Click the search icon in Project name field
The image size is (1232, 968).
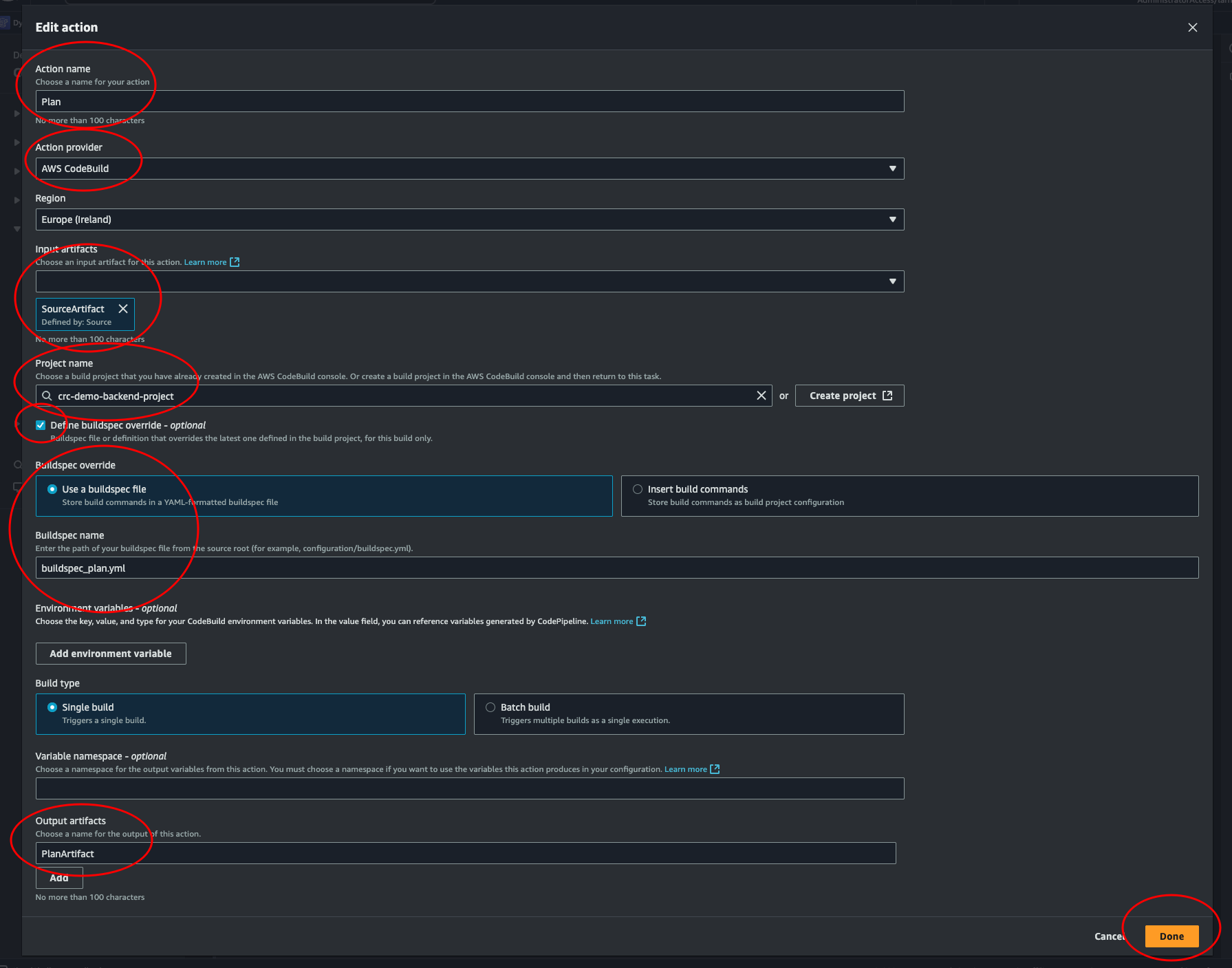[47, 396]
